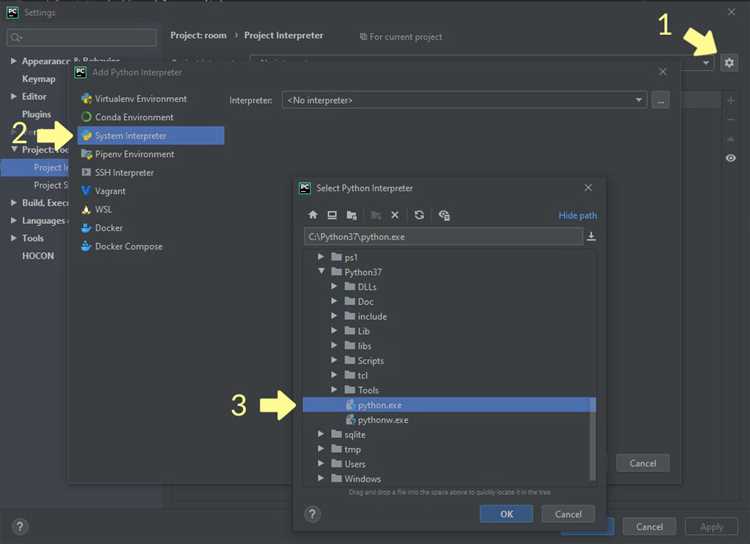The height and width of the screenshot is (544, 750).
Task: Click Cancel in the Settings window
Action: [x=649, y=527]
